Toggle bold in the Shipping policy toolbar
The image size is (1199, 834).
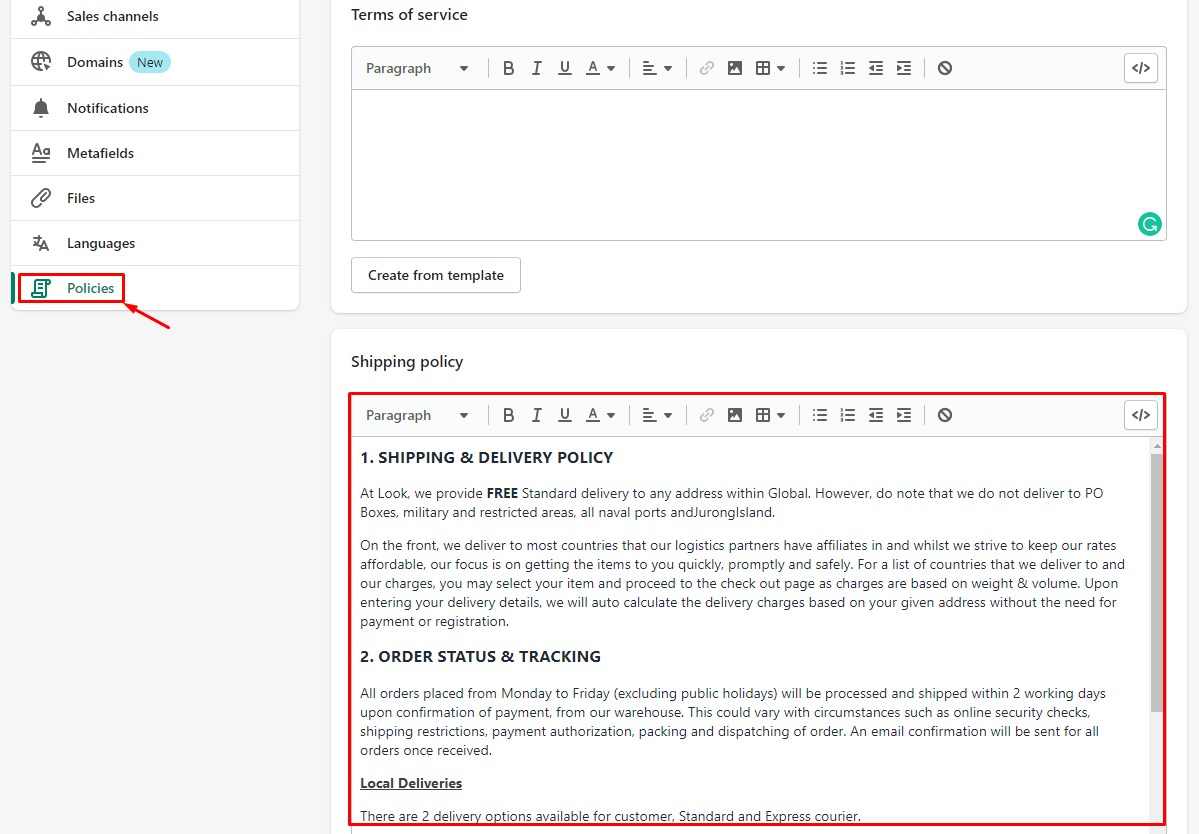(x=508, y=415)
